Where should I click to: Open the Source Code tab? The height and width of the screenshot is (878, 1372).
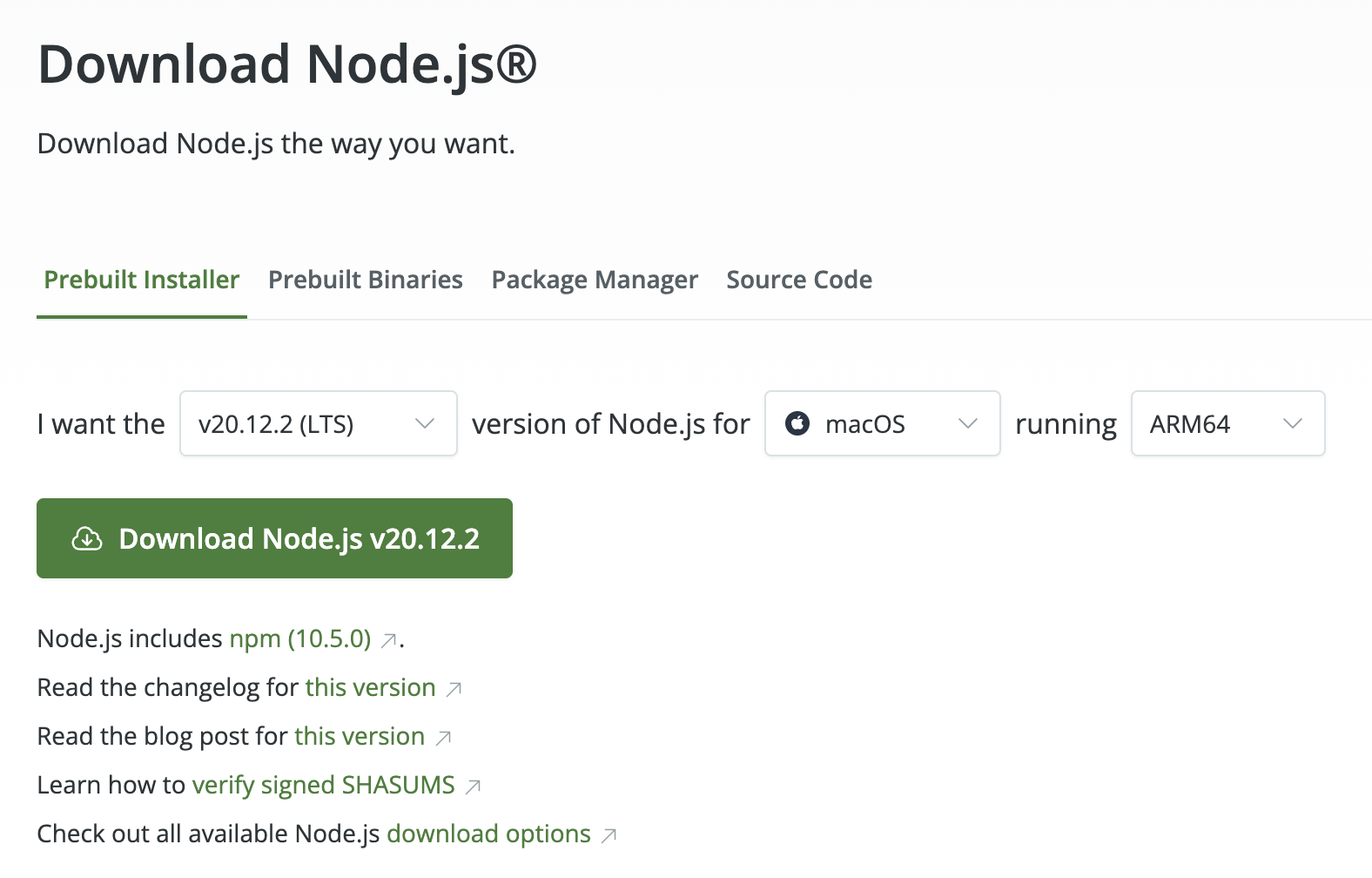(799, 280)
